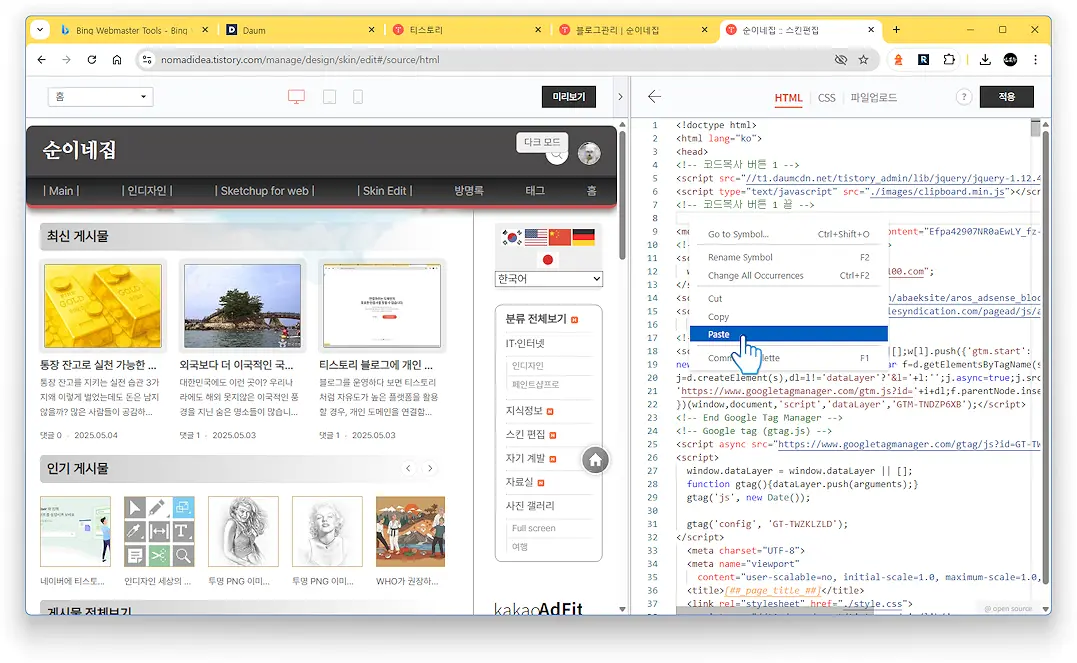
Task: Open the 스킨 편집 category
Action: [525, 434]
